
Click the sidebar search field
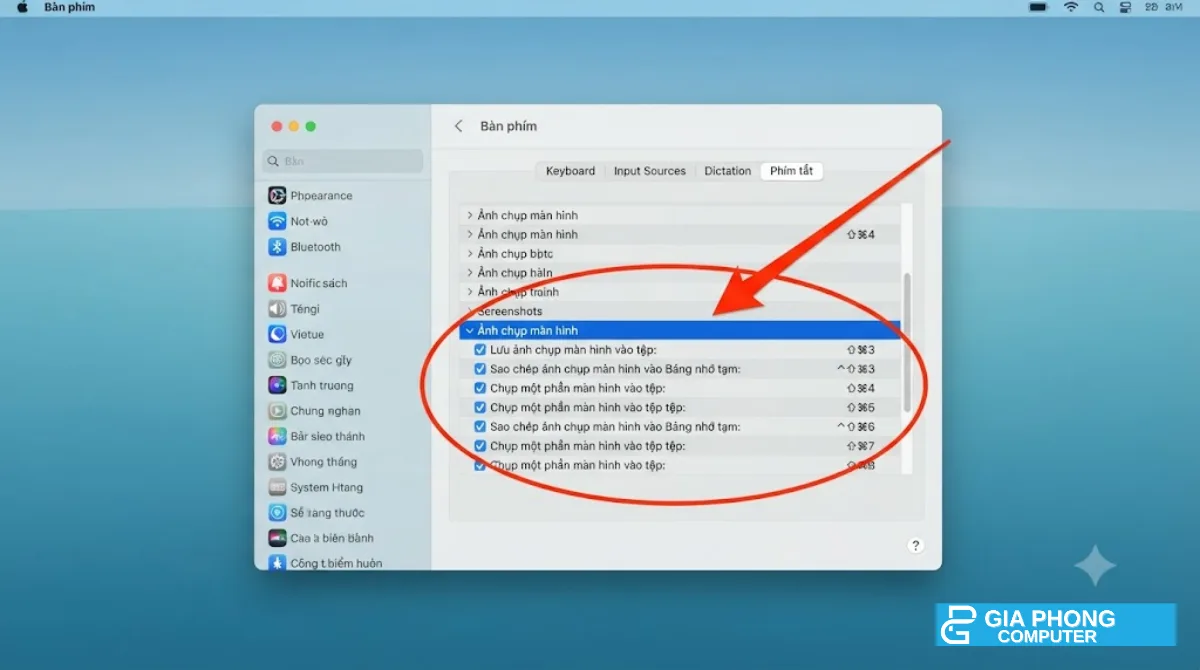click(x=343, y=161)
